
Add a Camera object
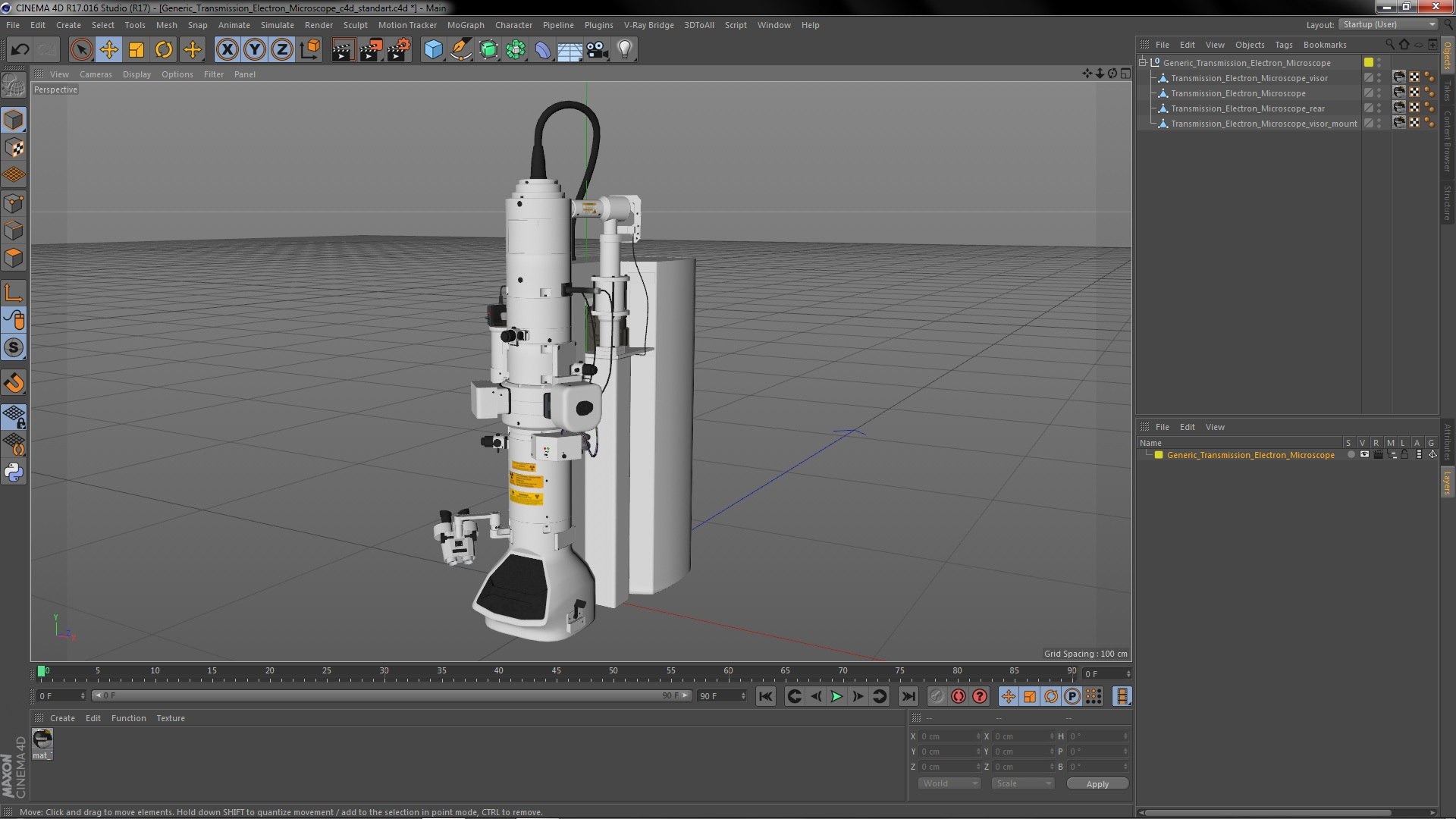597,50
